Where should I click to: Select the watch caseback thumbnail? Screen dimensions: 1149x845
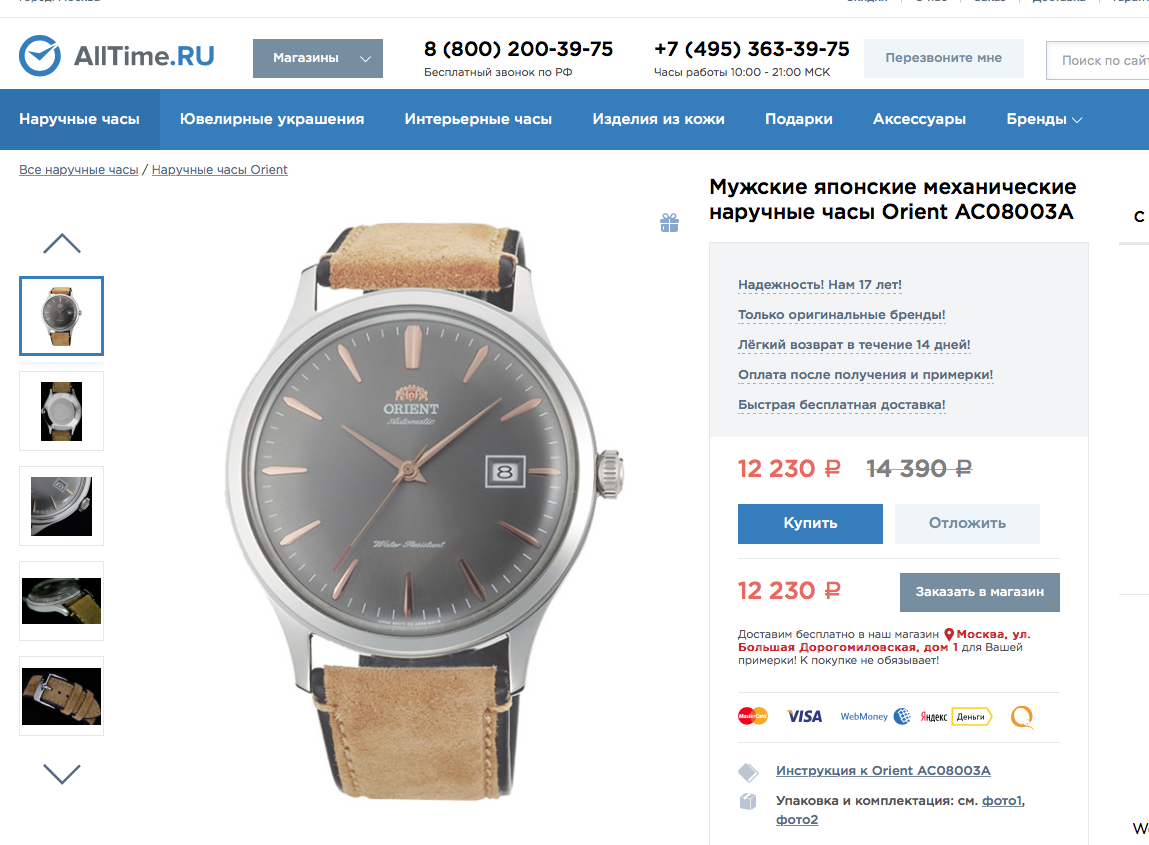click(62, 411)
